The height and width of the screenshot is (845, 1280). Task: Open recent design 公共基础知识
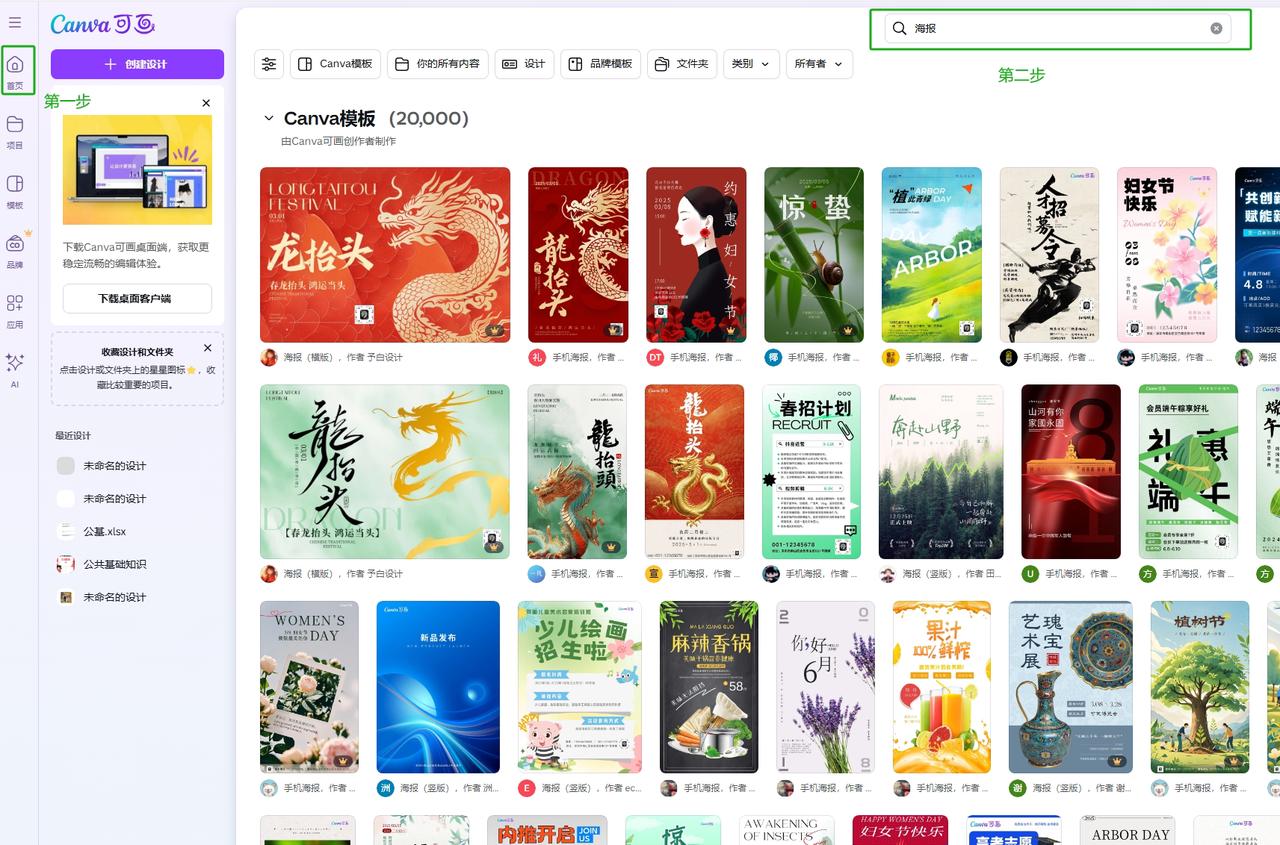[x=115, y=564]
